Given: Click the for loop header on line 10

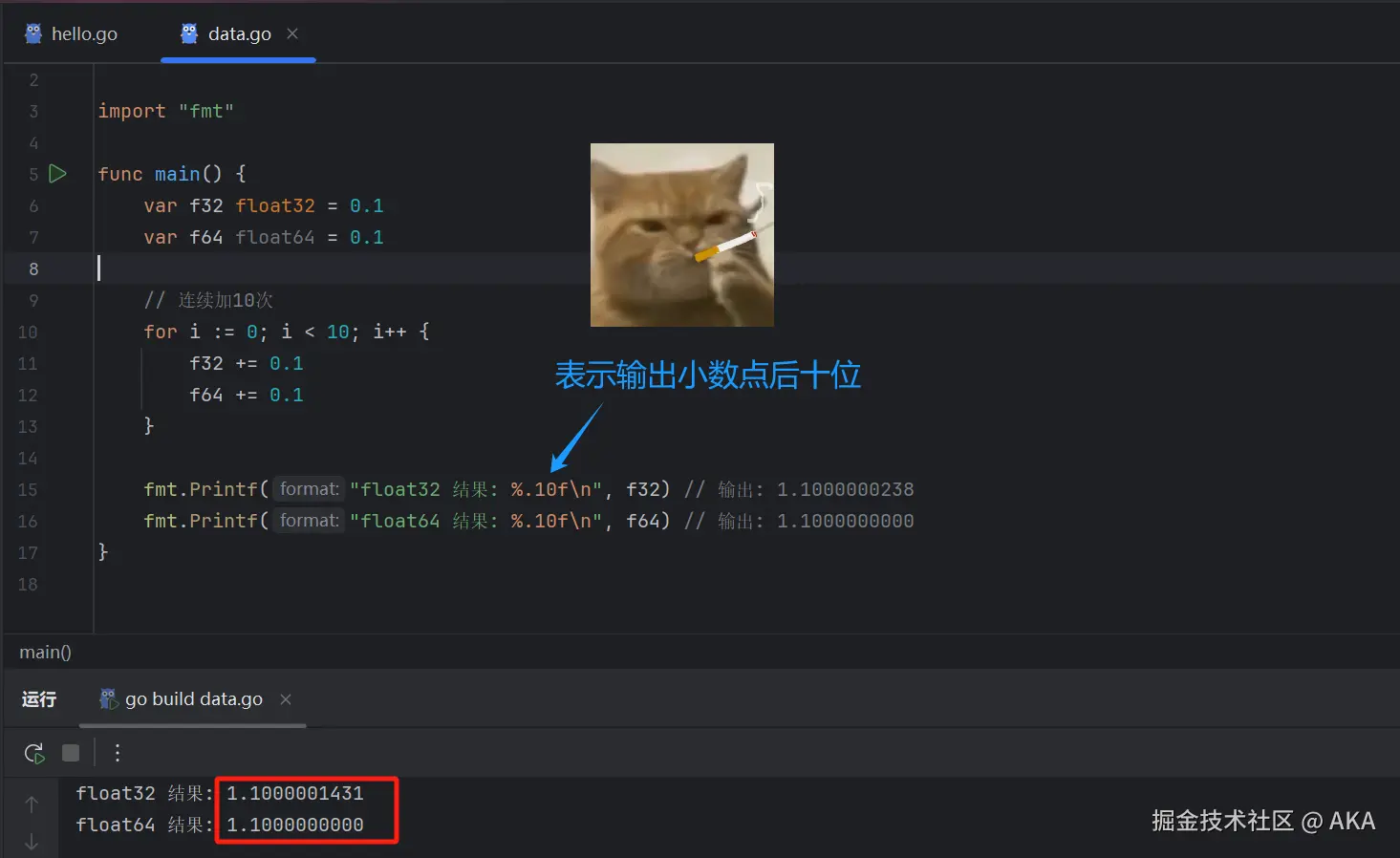Looking at the screenshot, I should click(x=287, y=332).
